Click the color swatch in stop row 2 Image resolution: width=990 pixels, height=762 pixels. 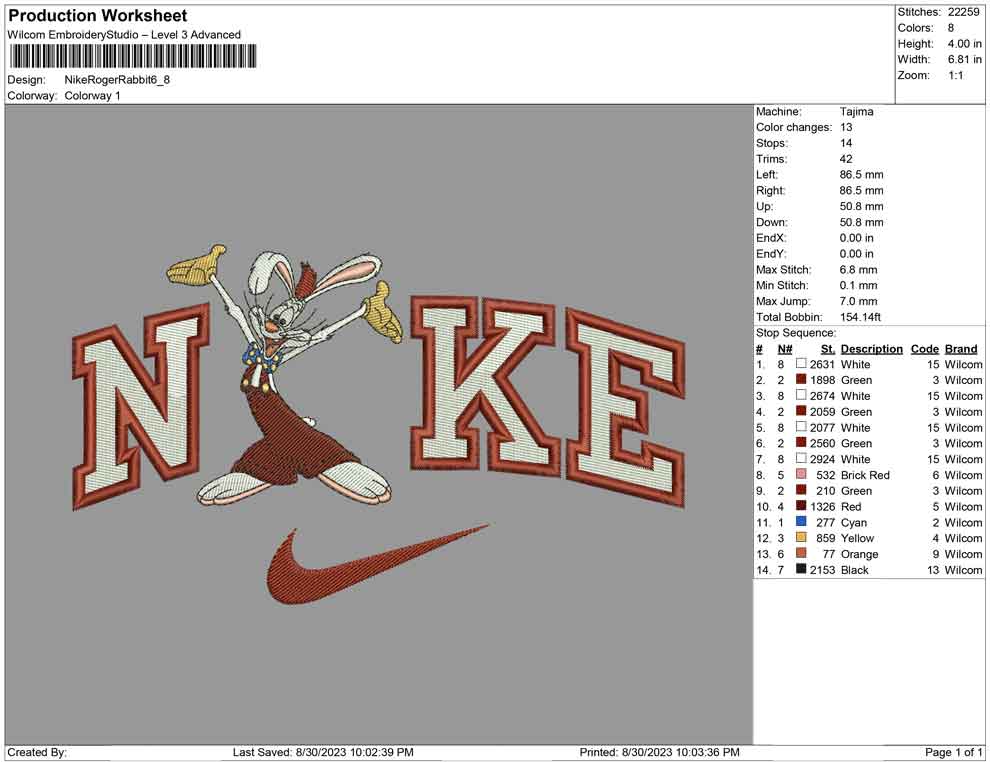[x=801, y=379]
